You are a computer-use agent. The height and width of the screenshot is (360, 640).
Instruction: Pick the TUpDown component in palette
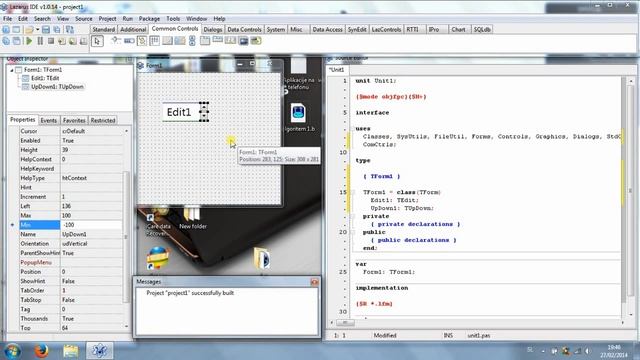(x=192, y=40)
